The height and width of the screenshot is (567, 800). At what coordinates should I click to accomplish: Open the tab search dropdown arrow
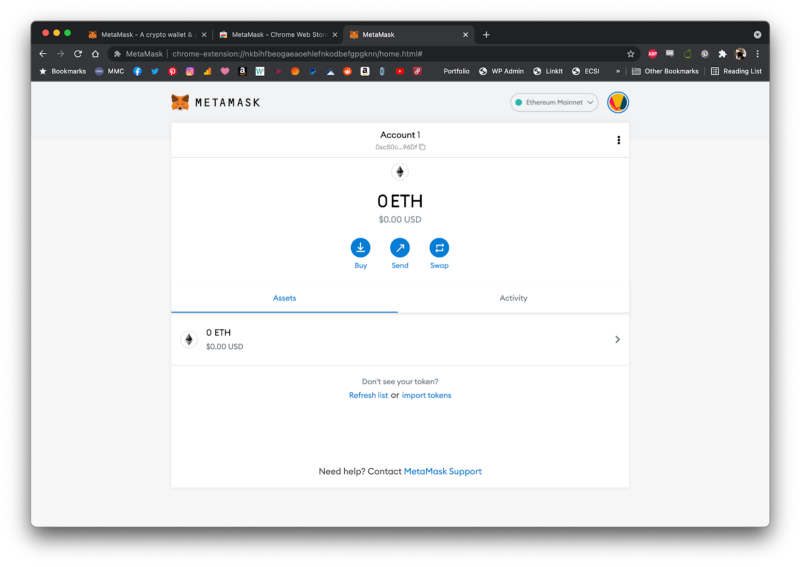coord(757,35)
